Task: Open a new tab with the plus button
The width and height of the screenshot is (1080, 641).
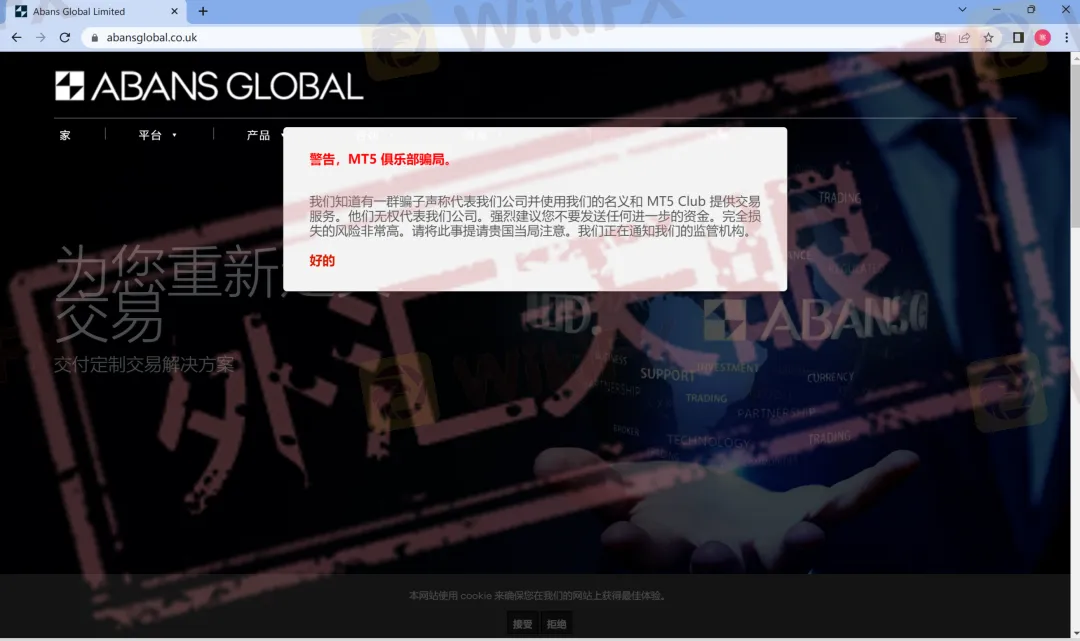Action: point(203,11)
